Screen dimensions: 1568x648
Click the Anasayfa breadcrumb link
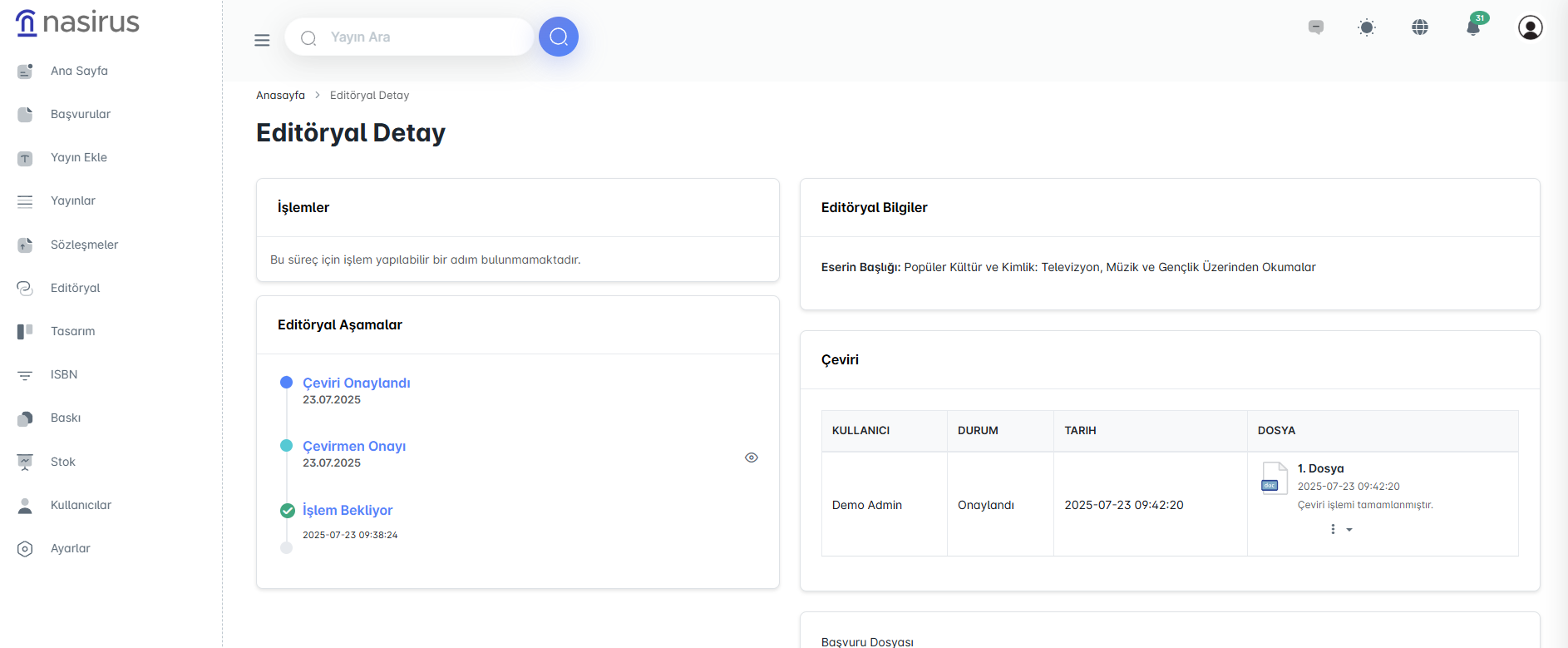coord(280,96)
